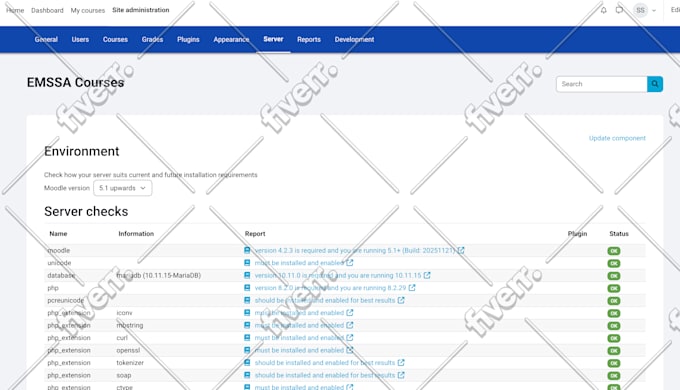680x390 pixels.
Task: Click external-link icon in tokenizer row
Action: coord(401,363)
